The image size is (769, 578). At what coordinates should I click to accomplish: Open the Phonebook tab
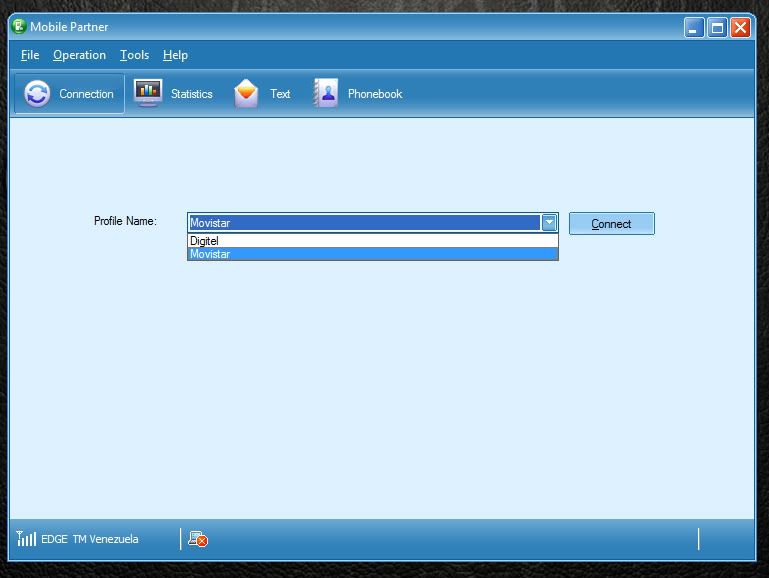click(x=358, y=94)
